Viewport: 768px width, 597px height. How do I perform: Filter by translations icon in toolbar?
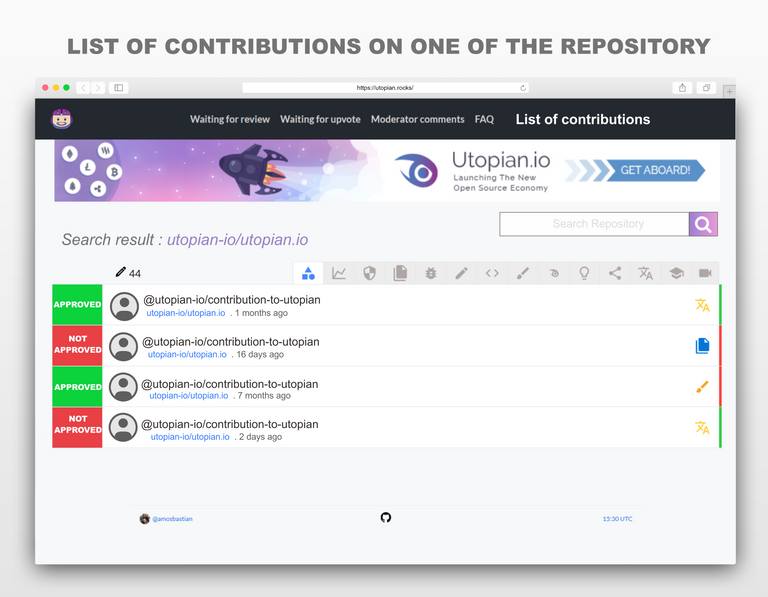coord(646,273)
